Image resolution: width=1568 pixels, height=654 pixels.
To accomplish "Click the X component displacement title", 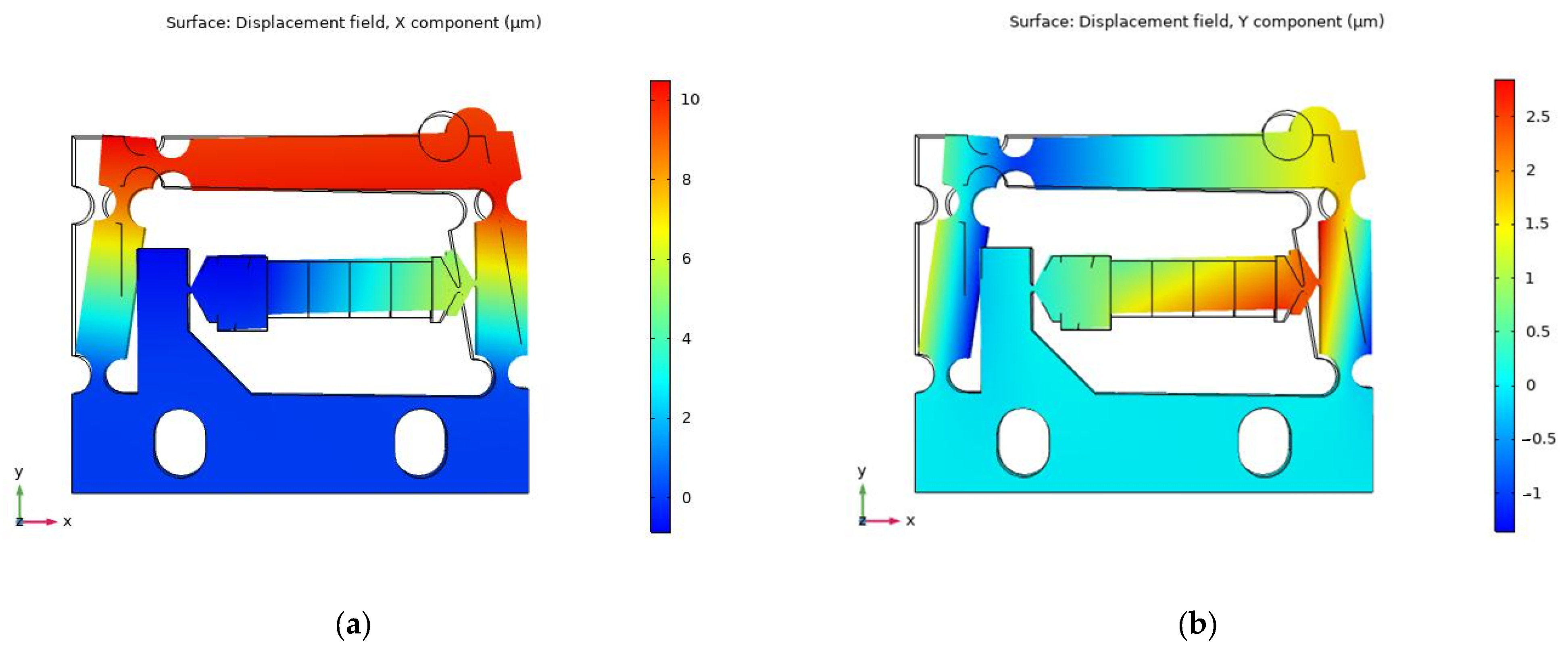I will pos(354,23).
